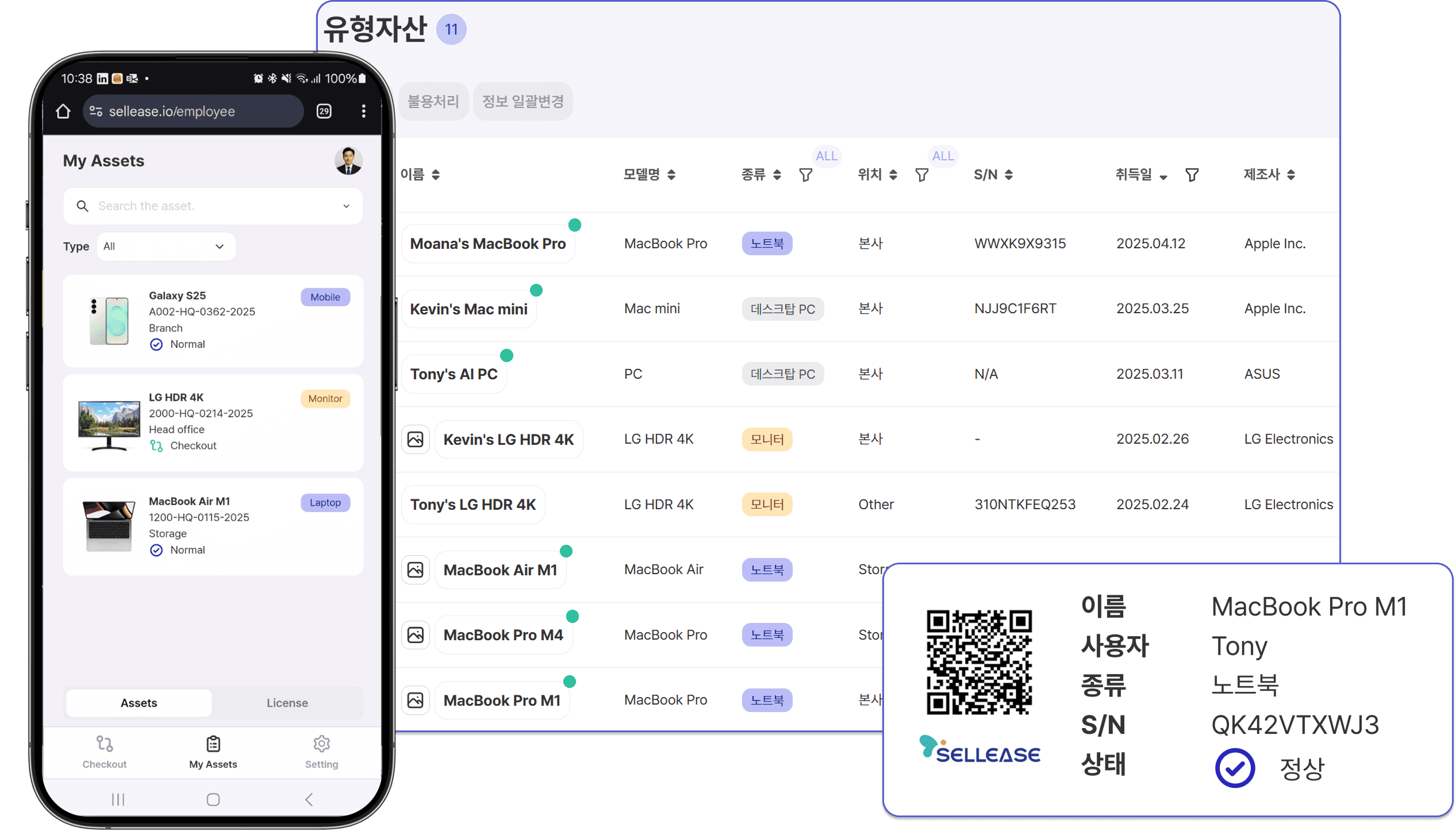Sort the table by 이름 column

(436, 175)
